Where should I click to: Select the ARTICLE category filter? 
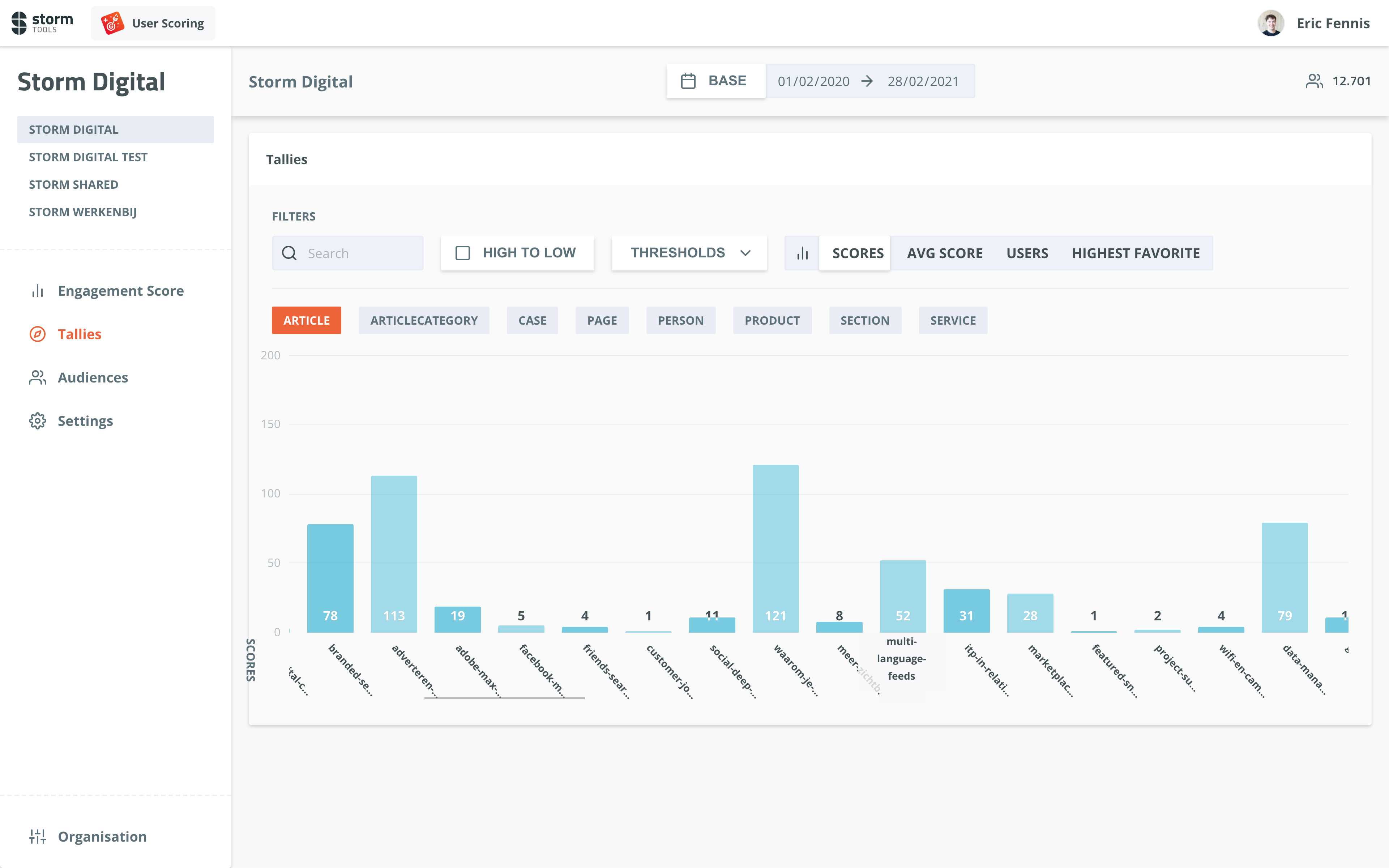click(x=307, y=320)
